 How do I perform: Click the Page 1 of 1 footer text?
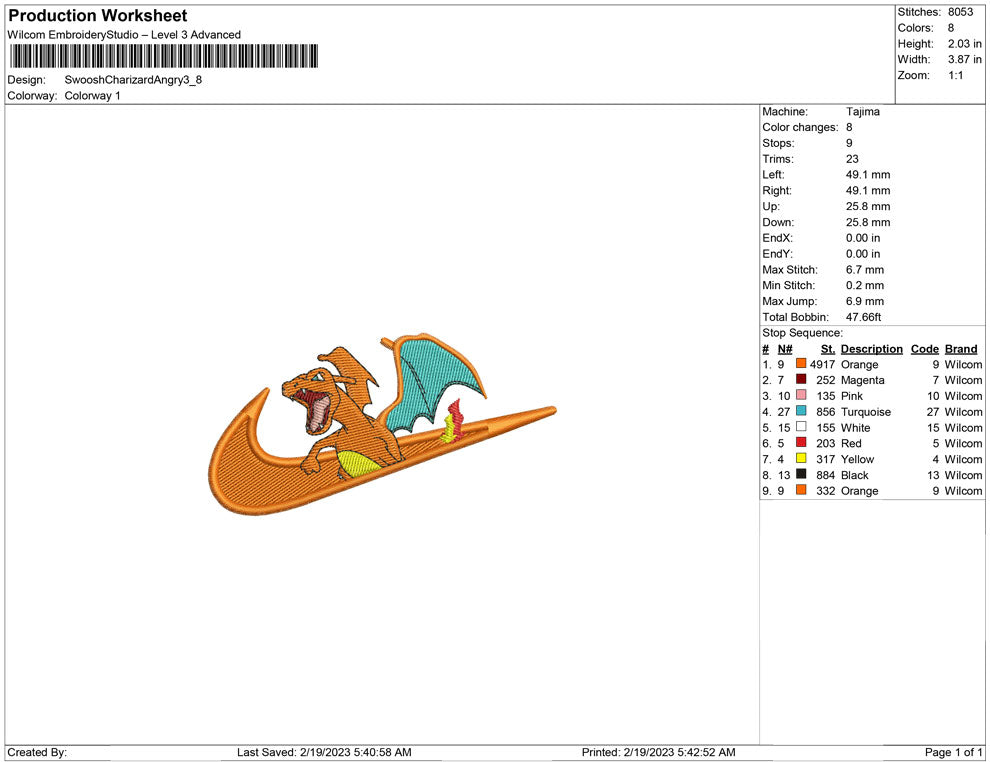[954, 752]
